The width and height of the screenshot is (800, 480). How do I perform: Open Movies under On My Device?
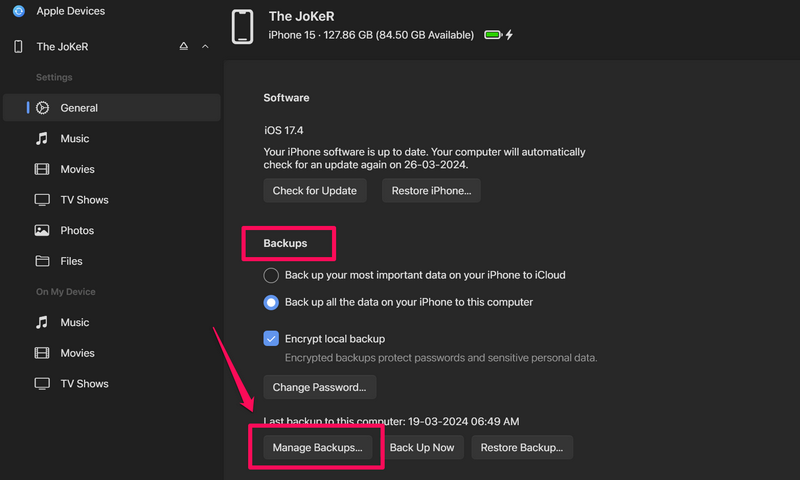pyautogui.click(x=77, y=353)
